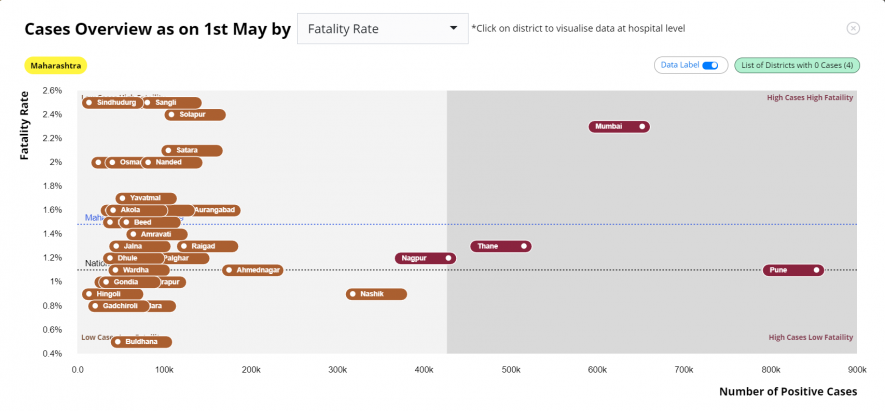Close the Cases Overview panel
The height and width of the screenshot is (411, 885).
click(853, 29)
